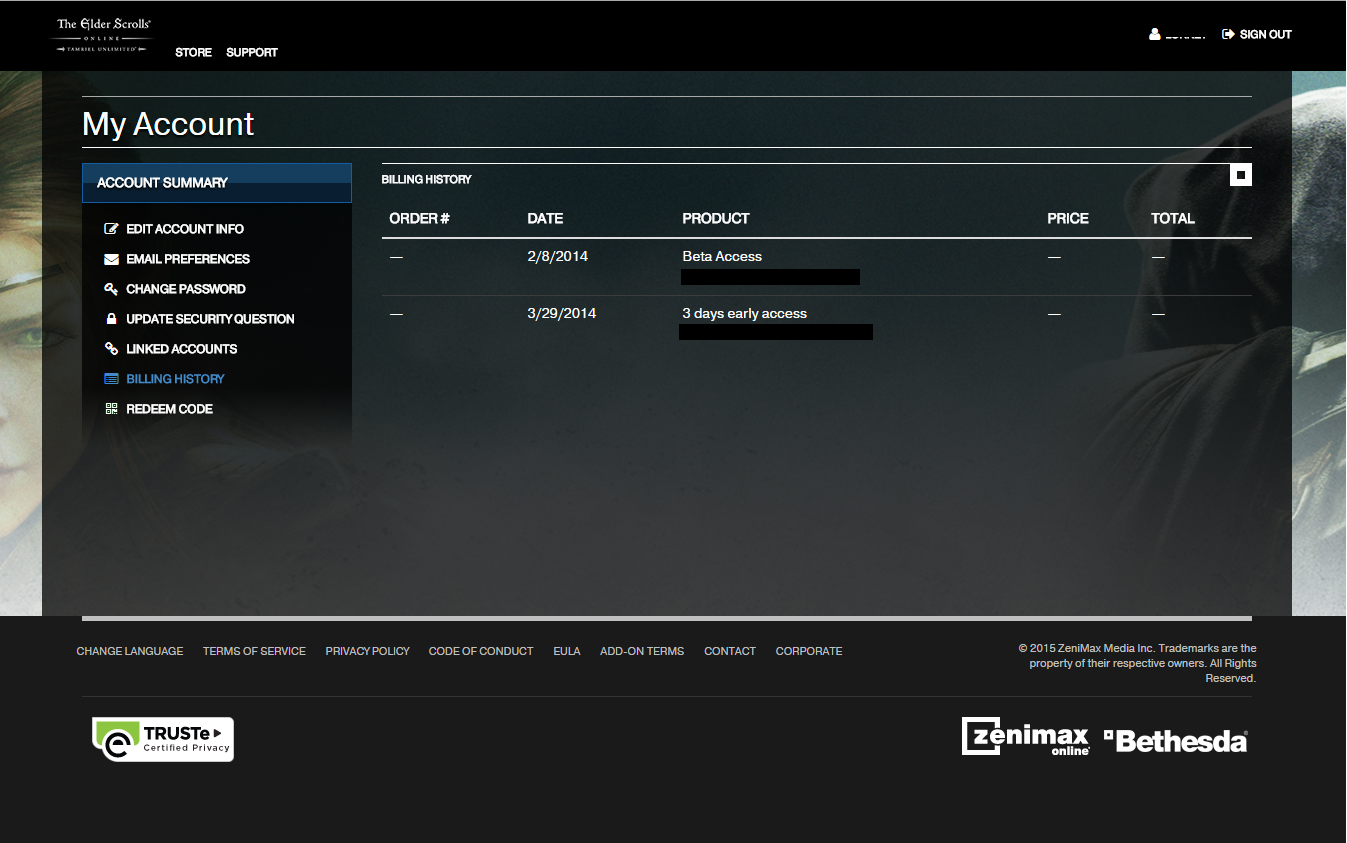Open the Billing History sidebar link

click(x=175, y=379)
